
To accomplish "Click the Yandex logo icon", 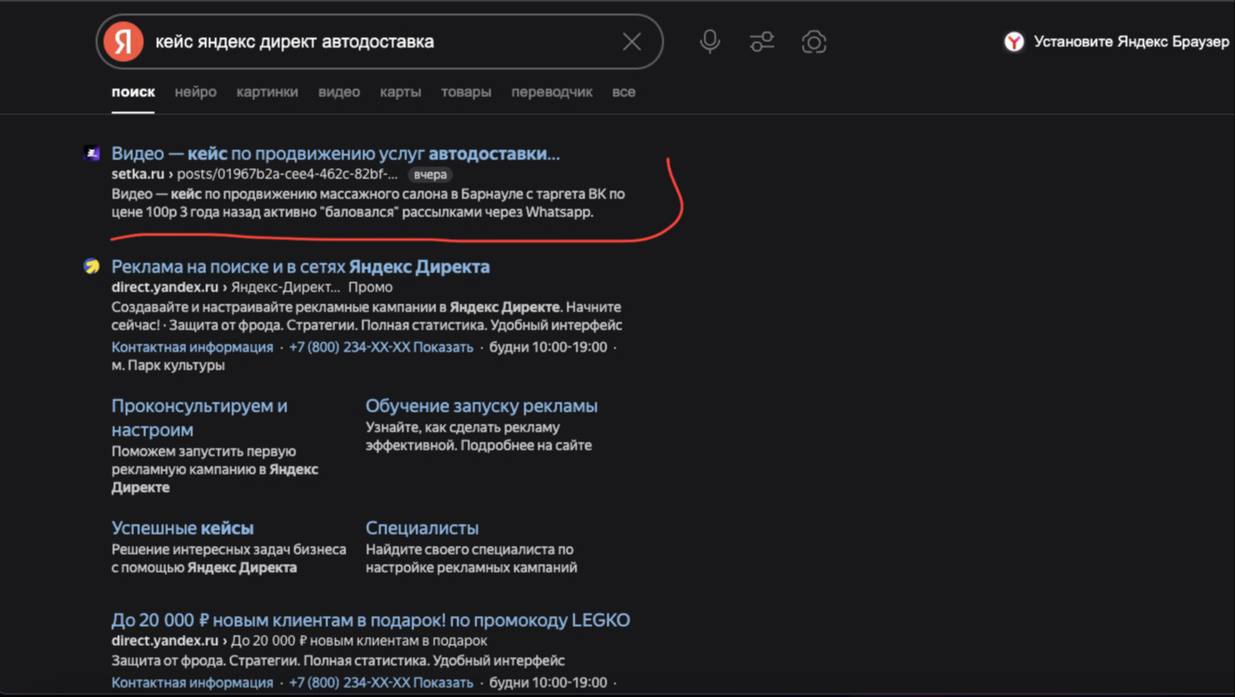I will (x=123, y=41).
